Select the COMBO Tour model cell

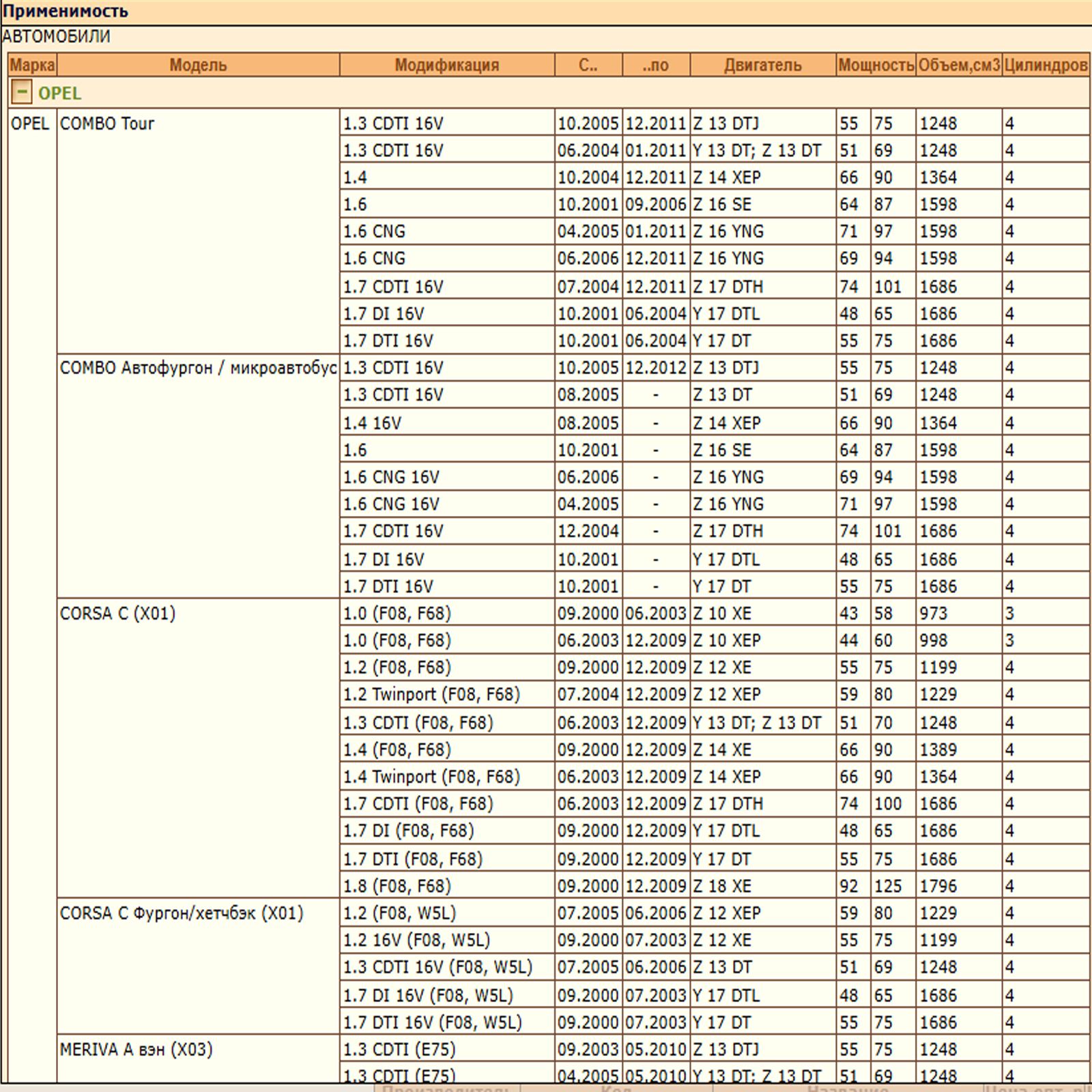[x=107, y=124]
